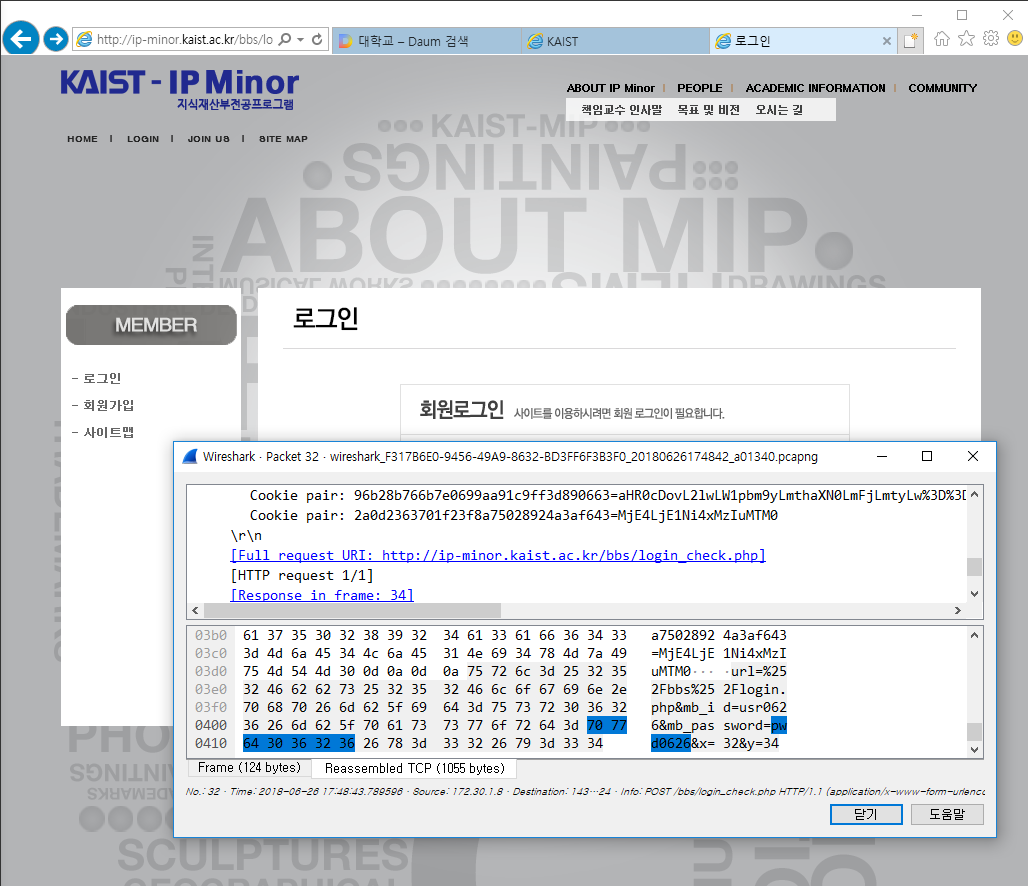Click left arrow of details horizontal scrollbar

(x=195, y=611)
